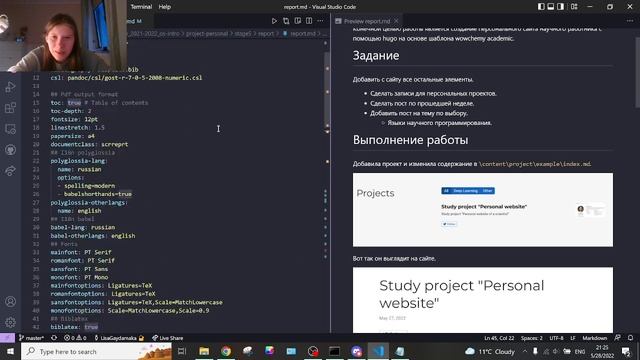640x360 pixels.
Task: Toggle primary side bar layout icon
Action: point(541,7)
